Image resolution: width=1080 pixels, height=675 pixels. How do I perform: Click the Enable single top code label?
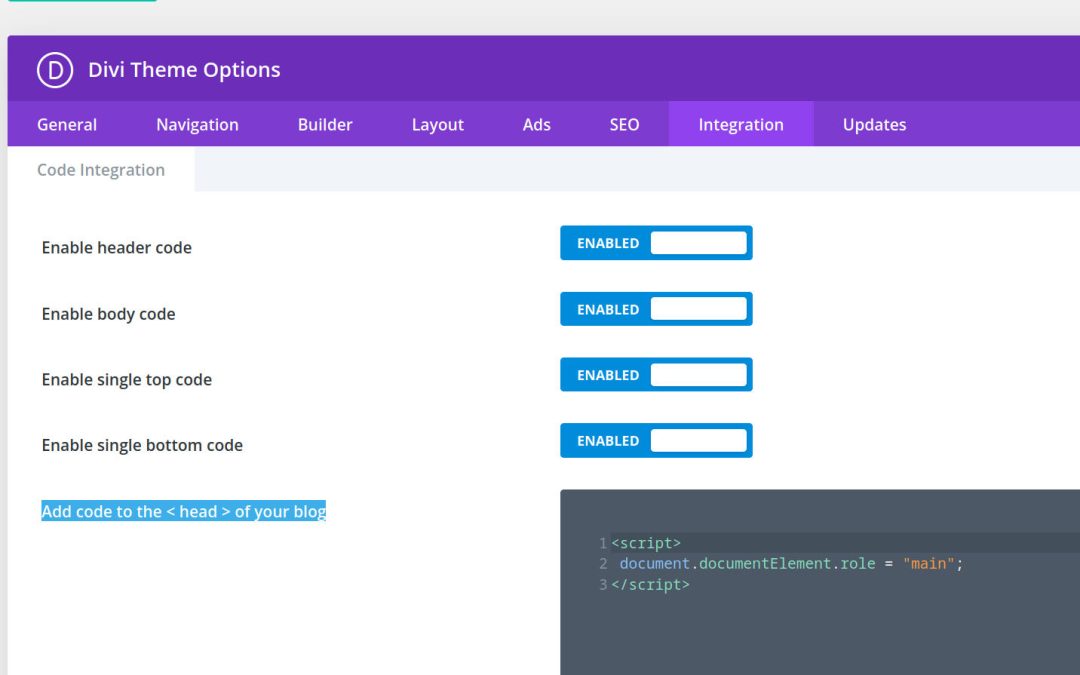(x=127, y=380)
